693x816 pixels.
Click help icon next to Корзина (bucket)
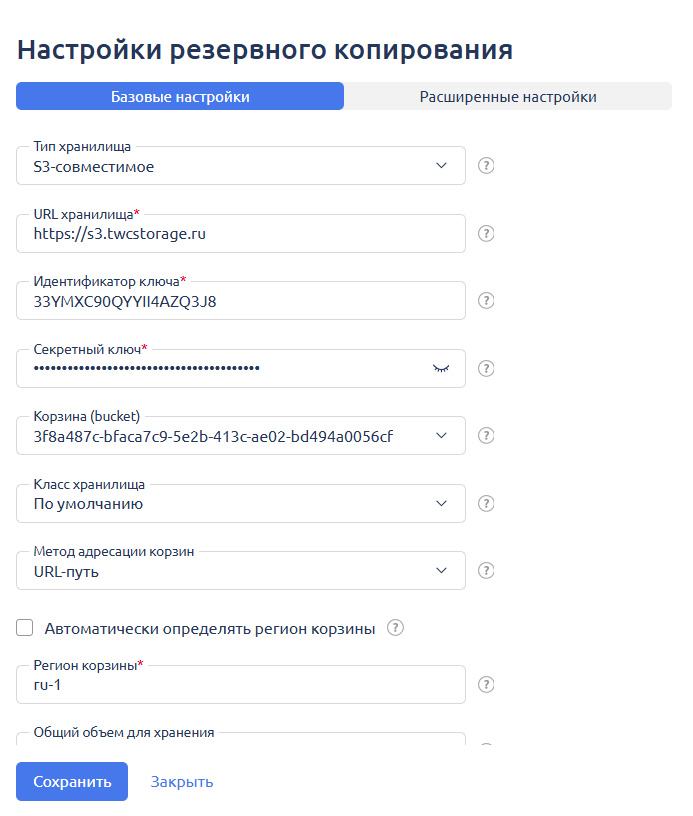(x=486, y=435)
